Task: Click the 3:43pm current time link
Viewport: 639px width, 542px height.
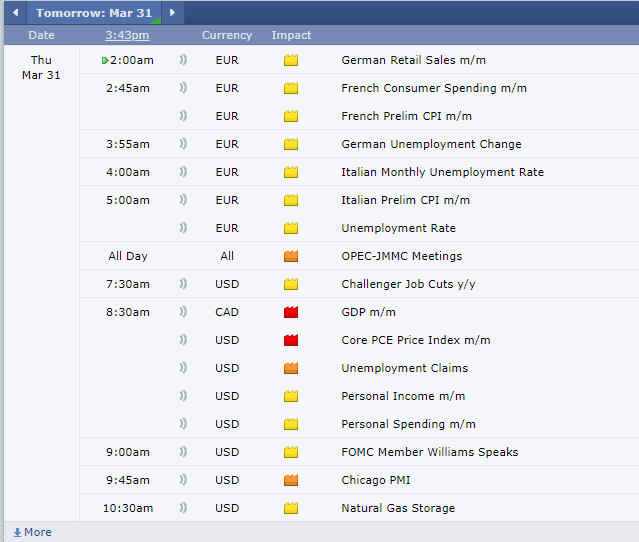Action: click(128, 35)
